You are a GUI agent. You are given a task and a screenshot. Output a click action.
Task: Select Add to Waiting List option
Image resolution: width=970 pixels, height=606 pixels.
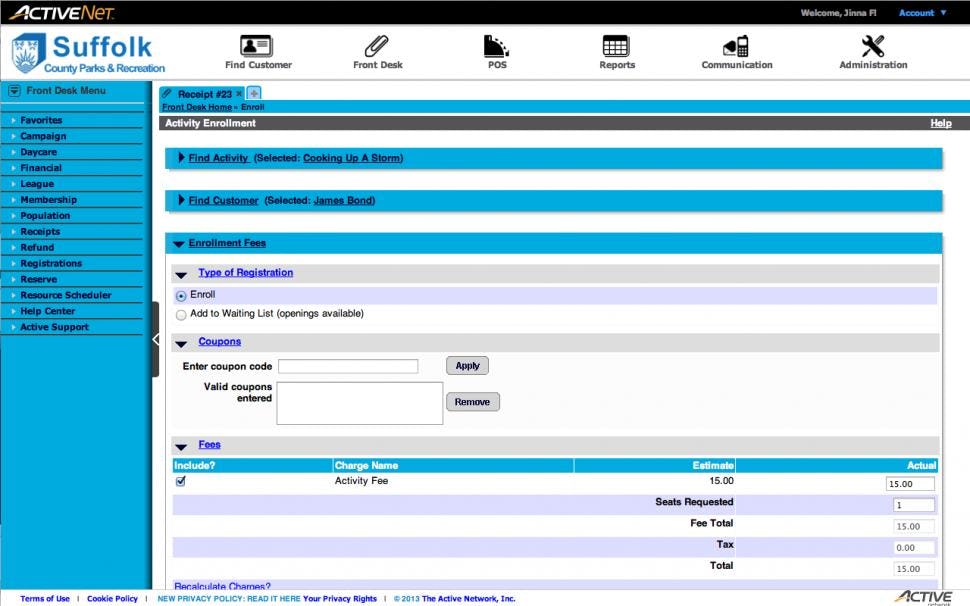181,313
